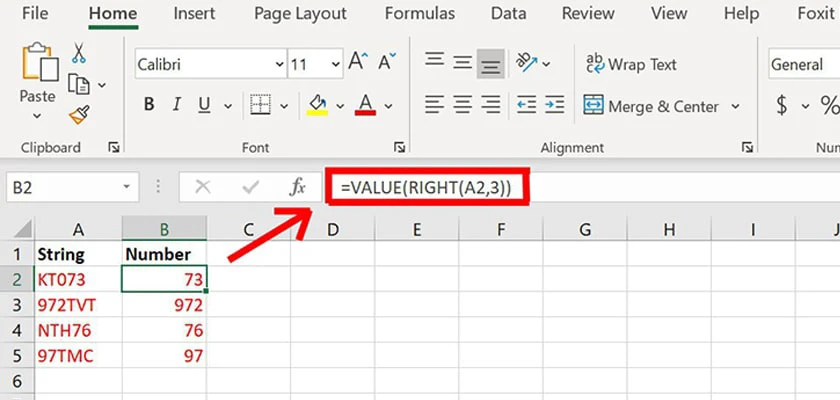Open Alignment group dialog launcher
Screen dimensions: 840x400
(x=747, y=147)
